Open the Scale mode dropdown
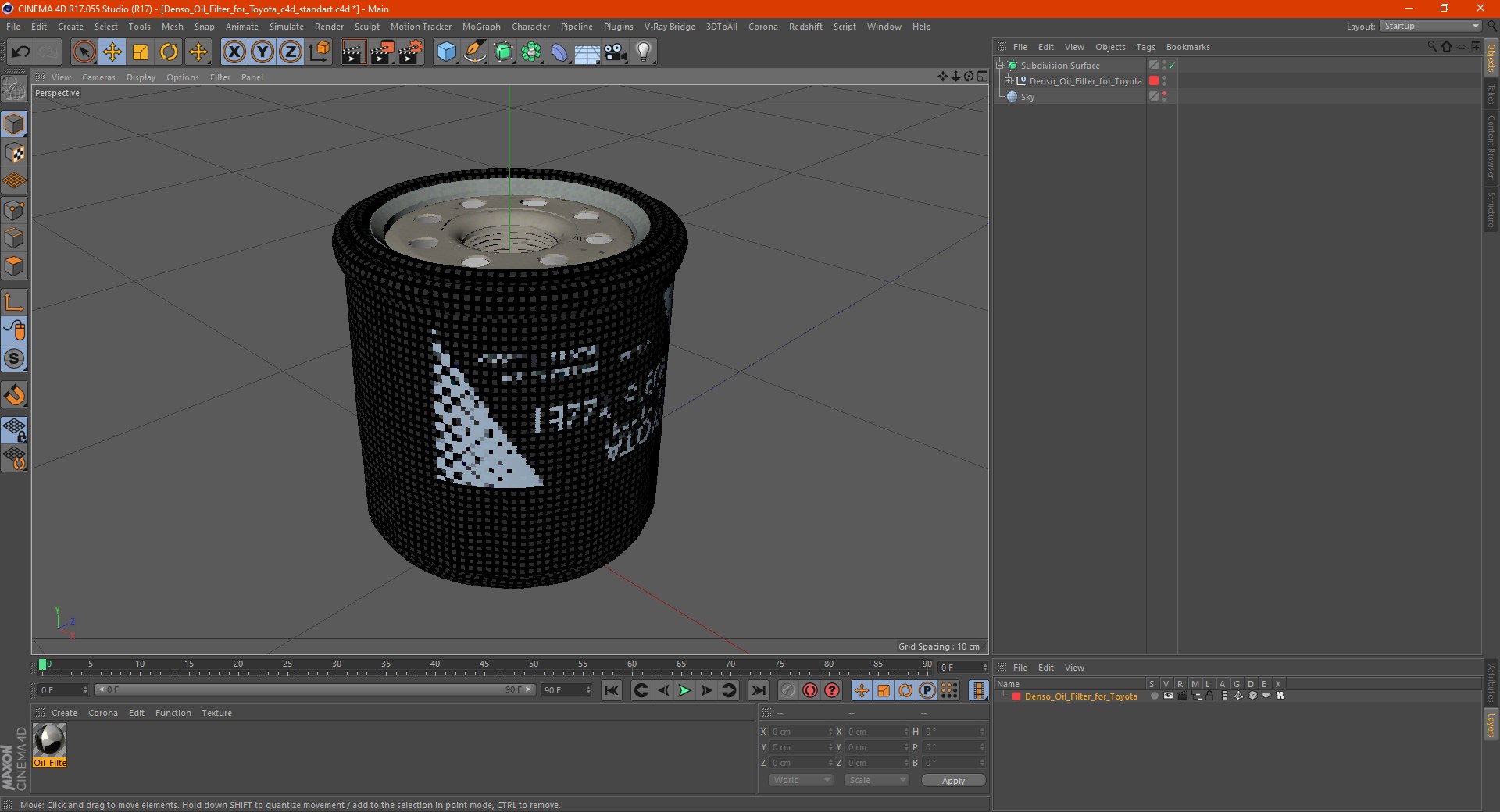Screen dimensions: 1500x812 877,780
